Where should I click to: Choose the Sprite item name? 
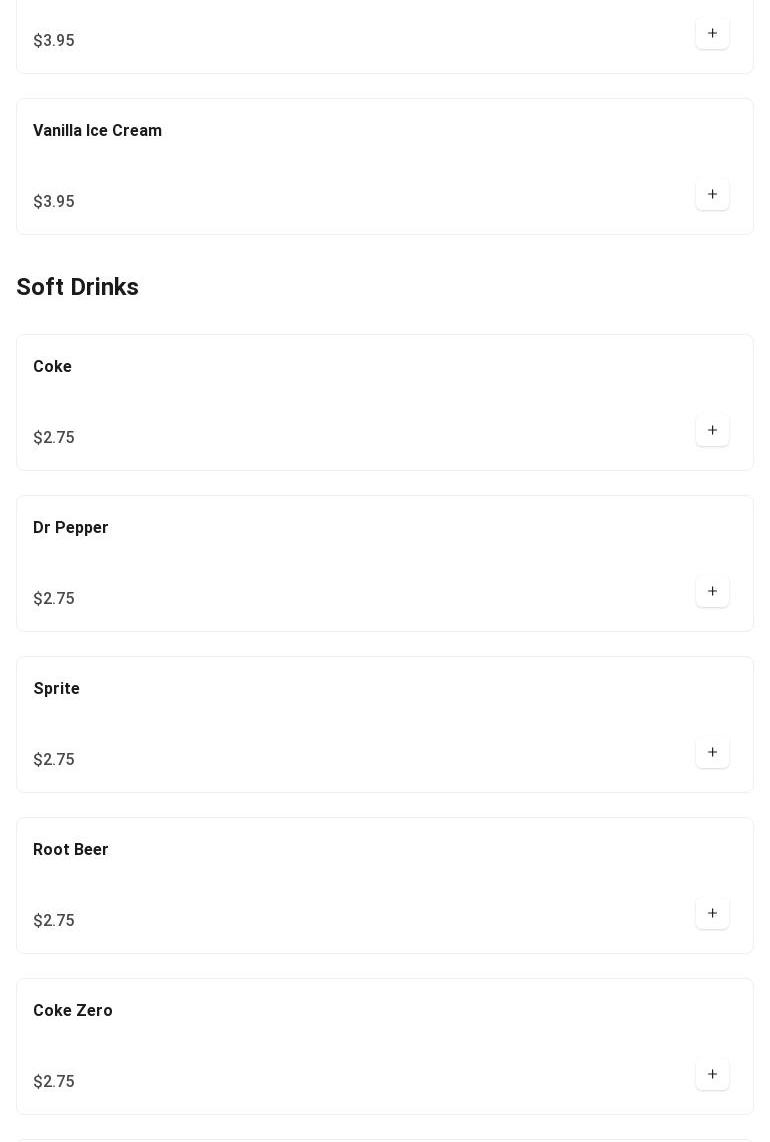tap(56, 689)
